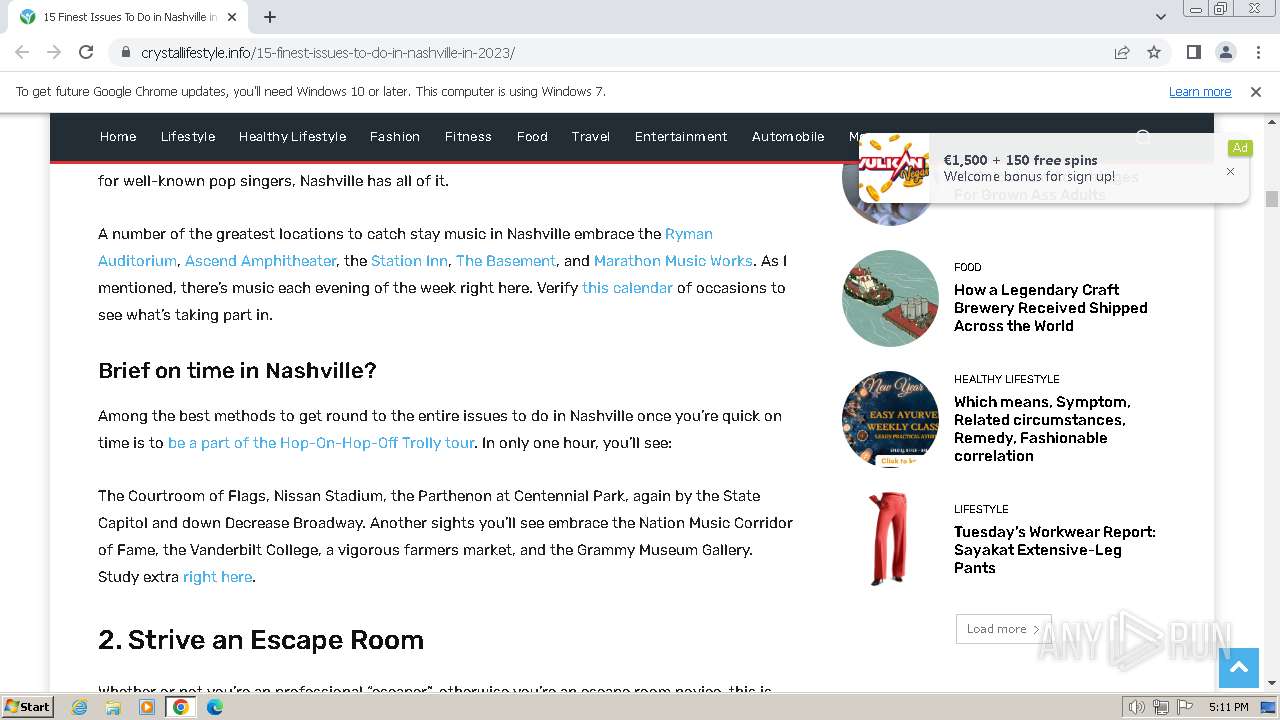Click the red wide-leg pants thumbnail
This screenshot has width=1280, height=720.
pyautogui.click(x=890, y=538)
